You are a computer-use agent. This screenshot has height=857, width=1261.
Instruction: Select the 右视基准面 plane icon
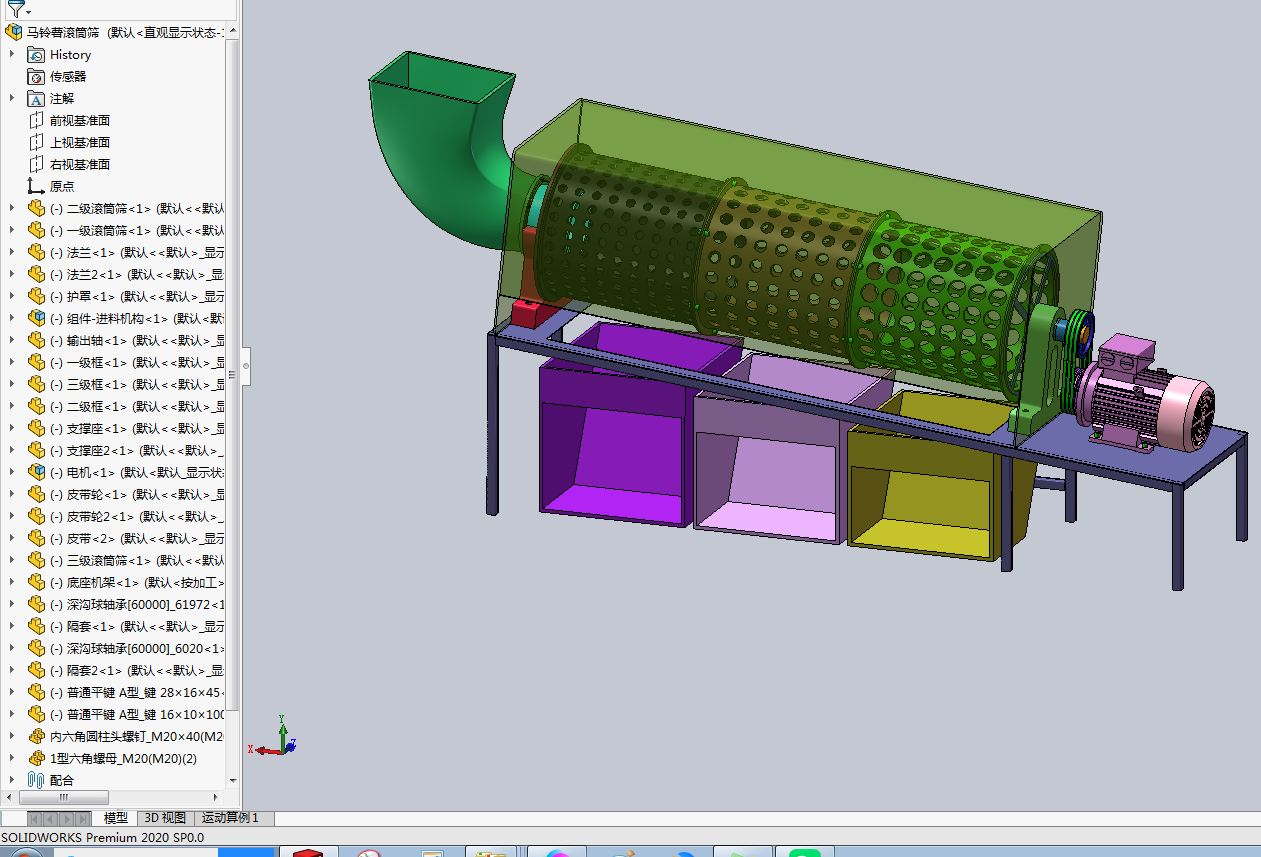coord(36,164)
